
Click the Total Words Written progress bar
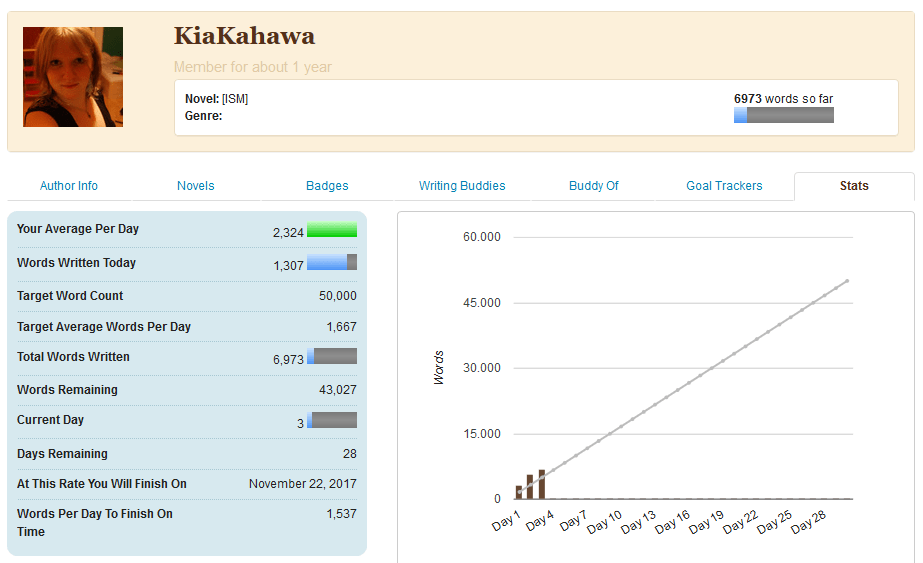[x=332, y=357]
